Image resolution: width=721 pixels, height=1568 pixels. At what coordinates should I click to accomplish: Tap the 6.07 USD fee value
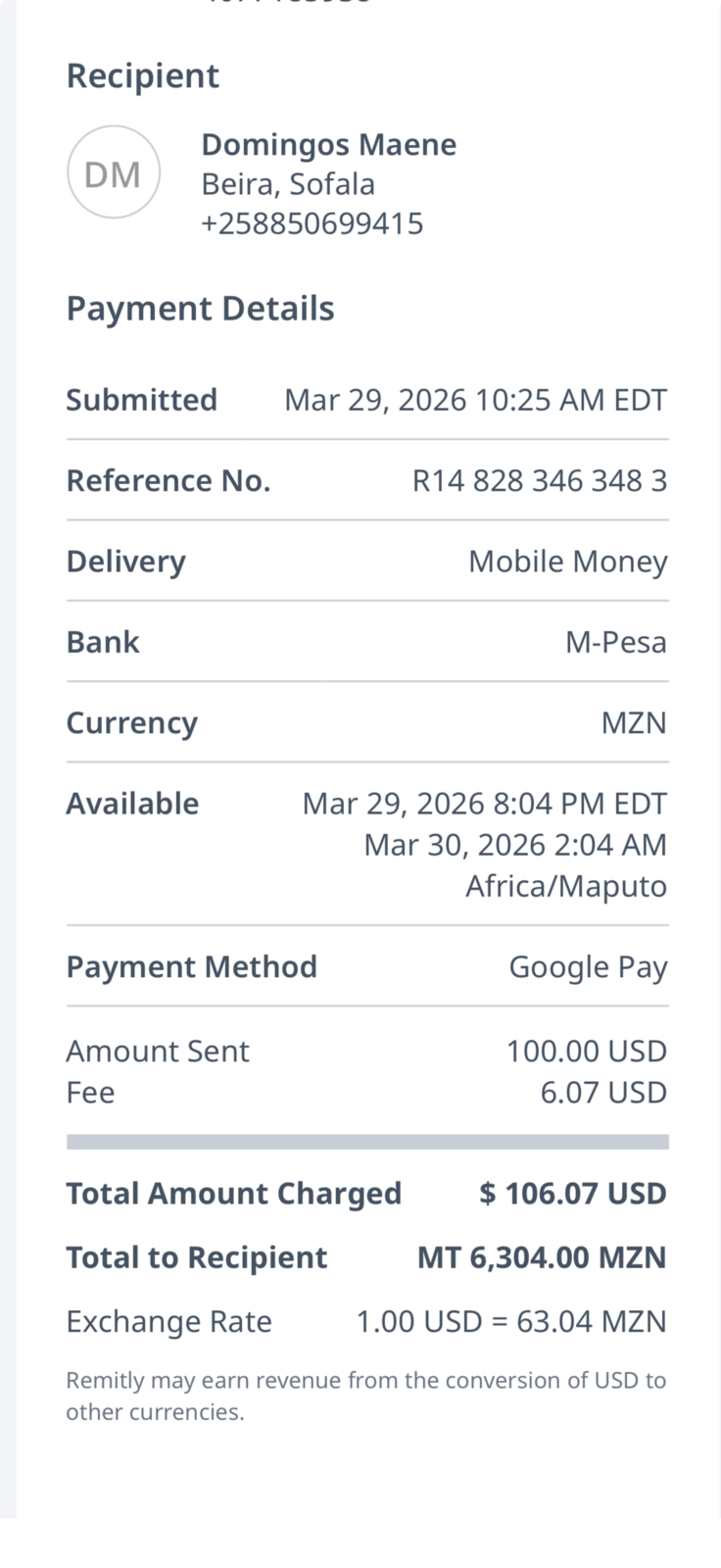coord(602,1093)
